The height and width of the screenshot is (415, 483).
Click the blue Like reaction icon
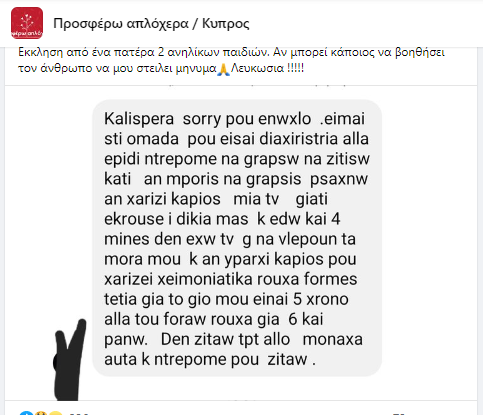tap(26, 414)
